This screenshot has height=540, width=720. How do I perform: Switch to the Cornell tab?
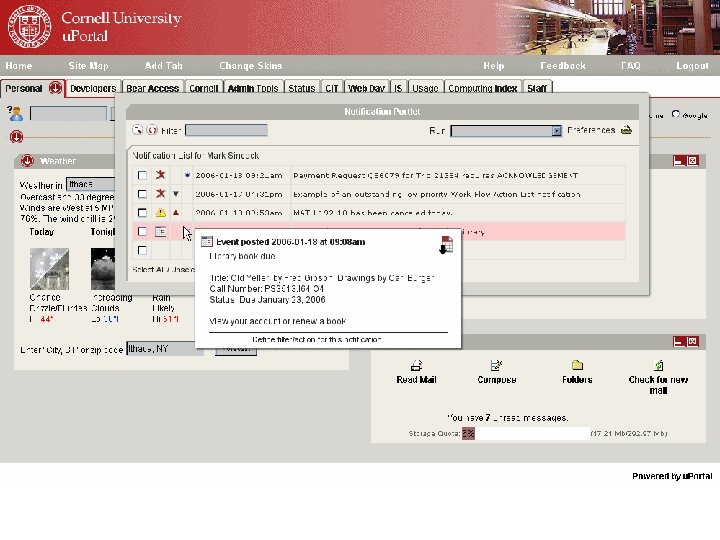203,88
